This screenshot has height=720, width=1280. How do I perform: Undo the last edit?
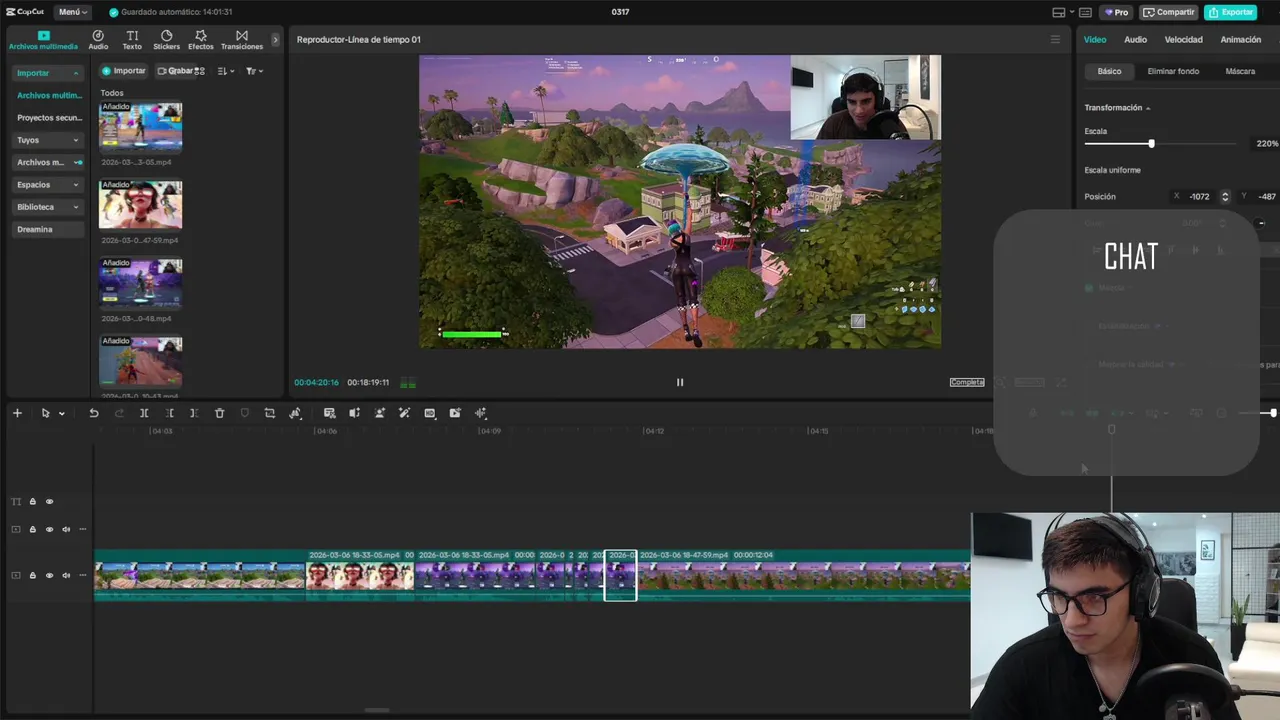point(94,413)
